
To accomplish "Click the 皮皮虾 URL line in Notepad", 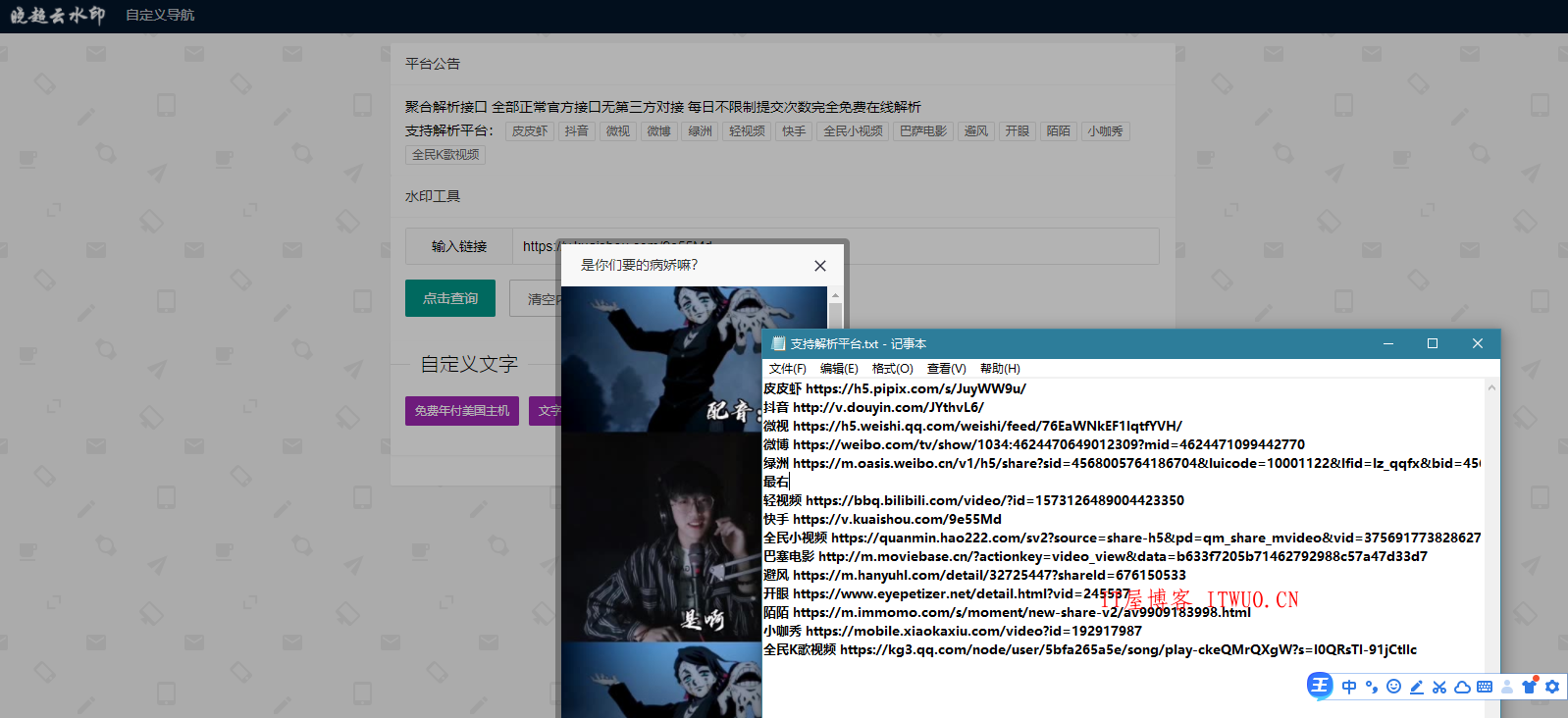I will click(895, 388).
